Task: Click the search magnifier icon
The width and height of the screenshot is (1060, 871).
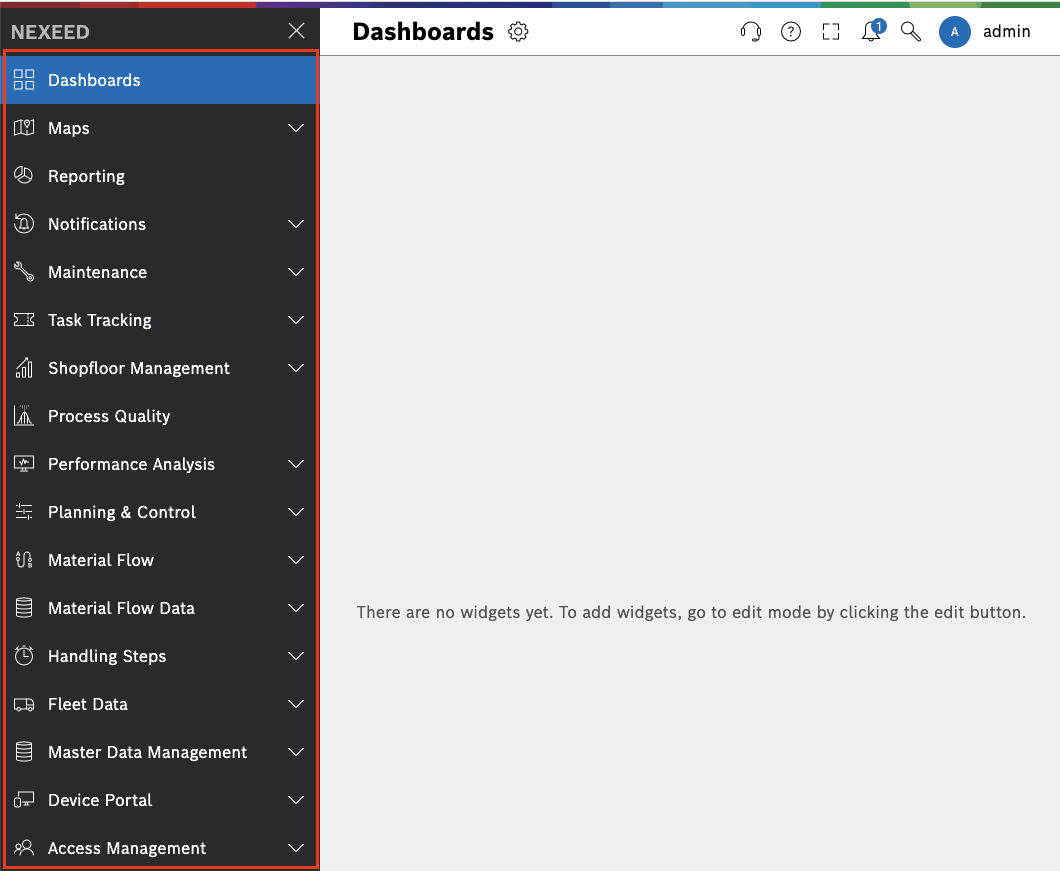Action: (x=910, y=32)
